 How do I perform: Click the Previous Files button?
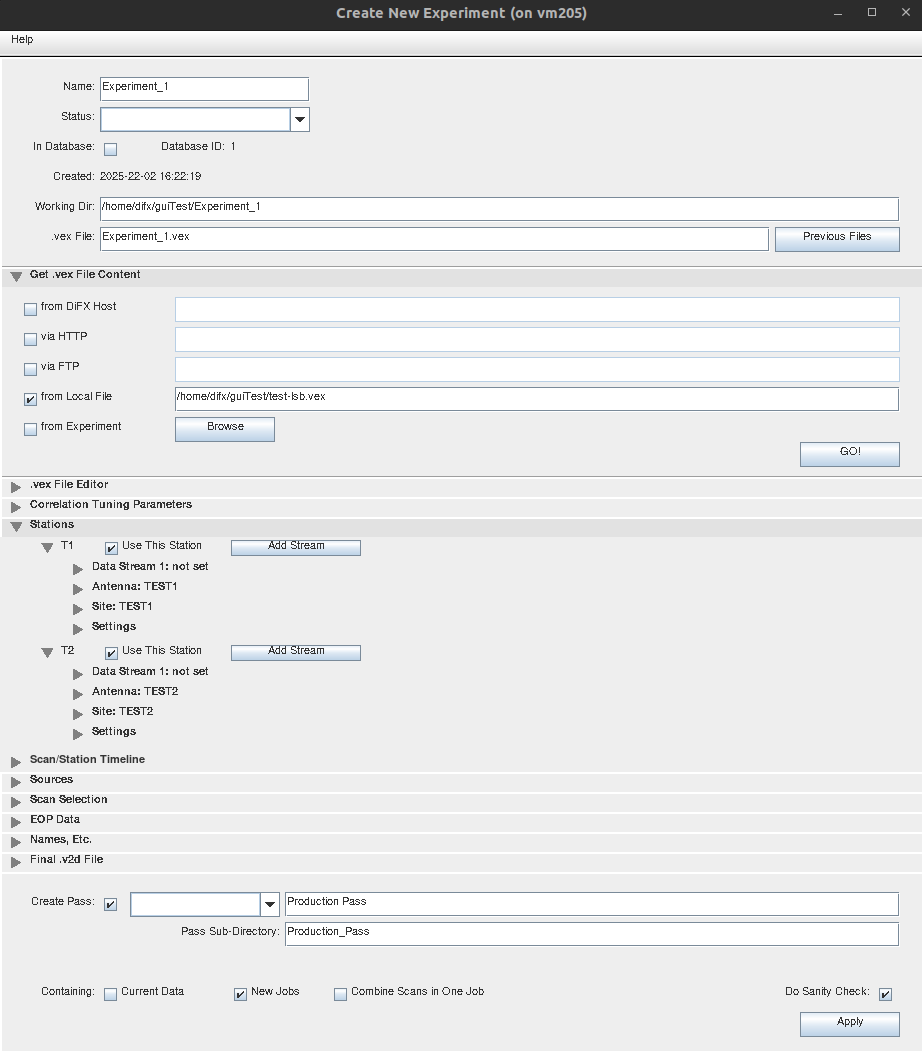(x=836, y=238)
